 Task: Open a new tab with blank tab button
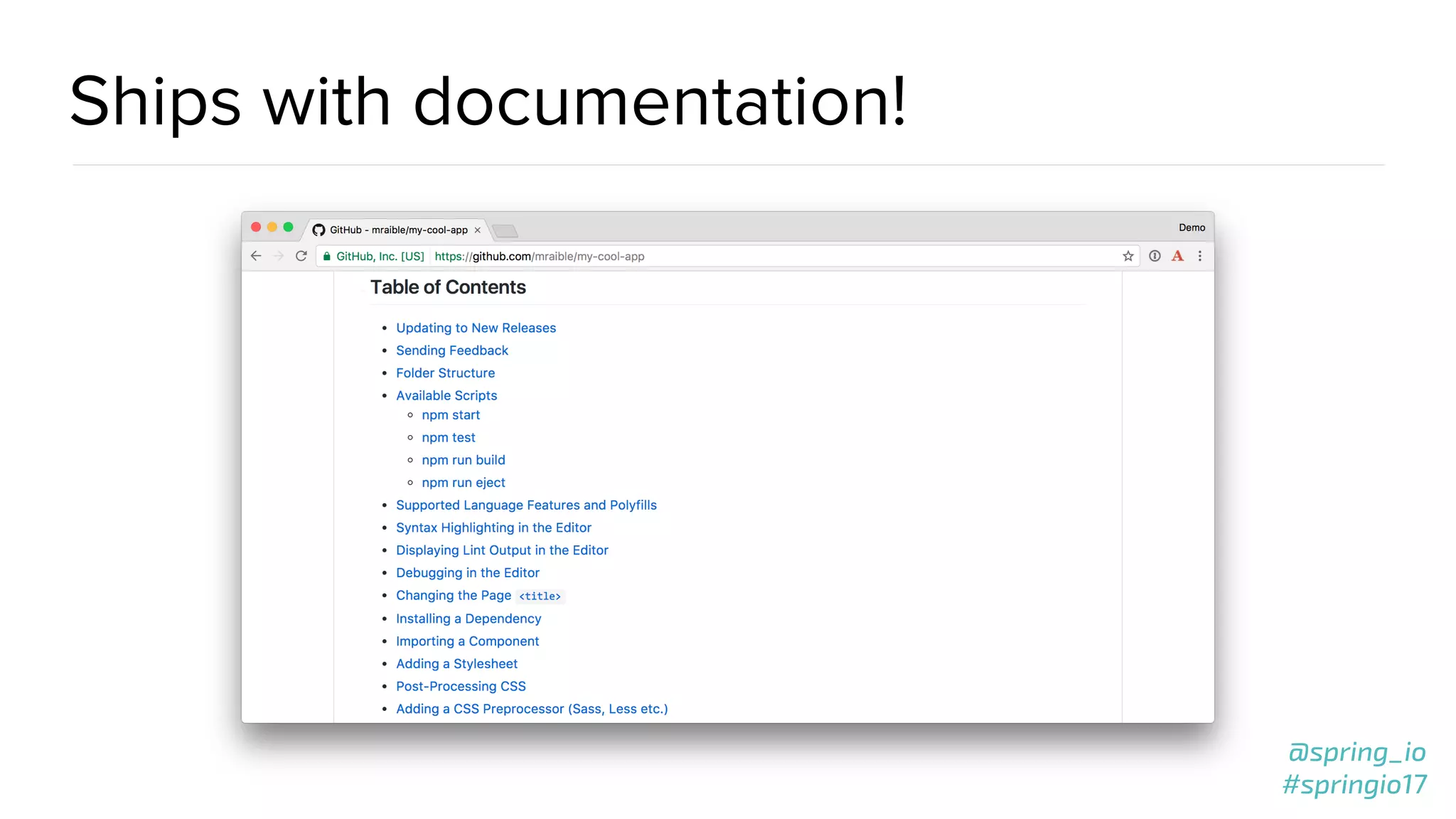(x=505, y=231)
